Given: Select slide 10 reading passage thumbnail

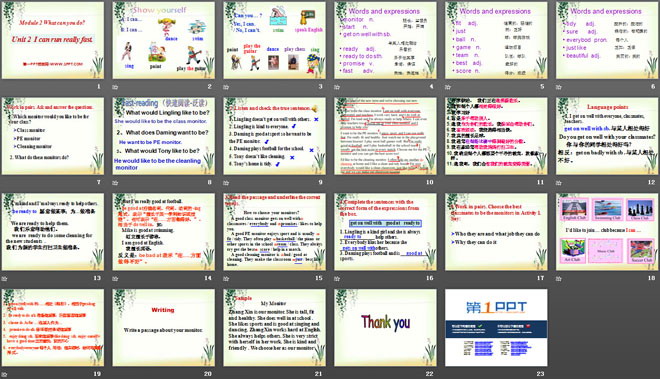Looking at the screenshot, I should (x=386, y=136).
